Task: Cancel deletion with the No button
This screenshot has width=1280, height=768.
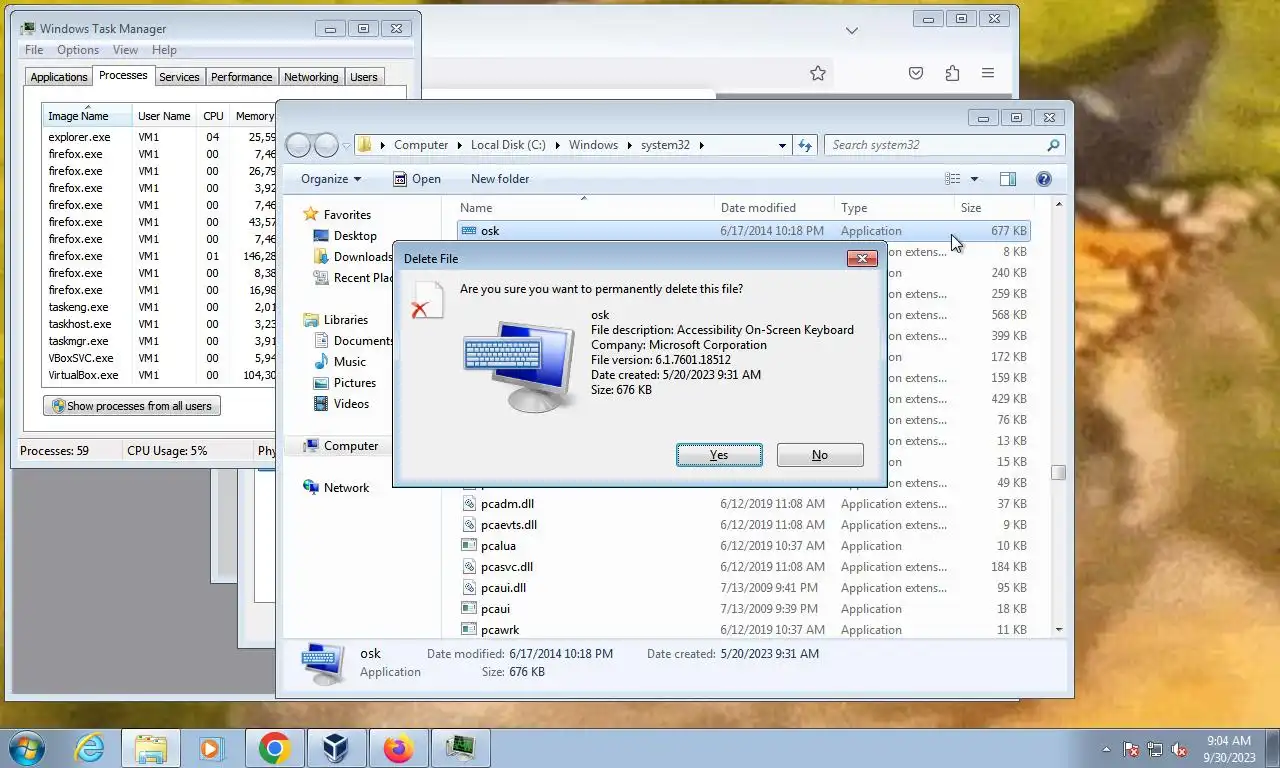Action: click(x=820, y=455)
